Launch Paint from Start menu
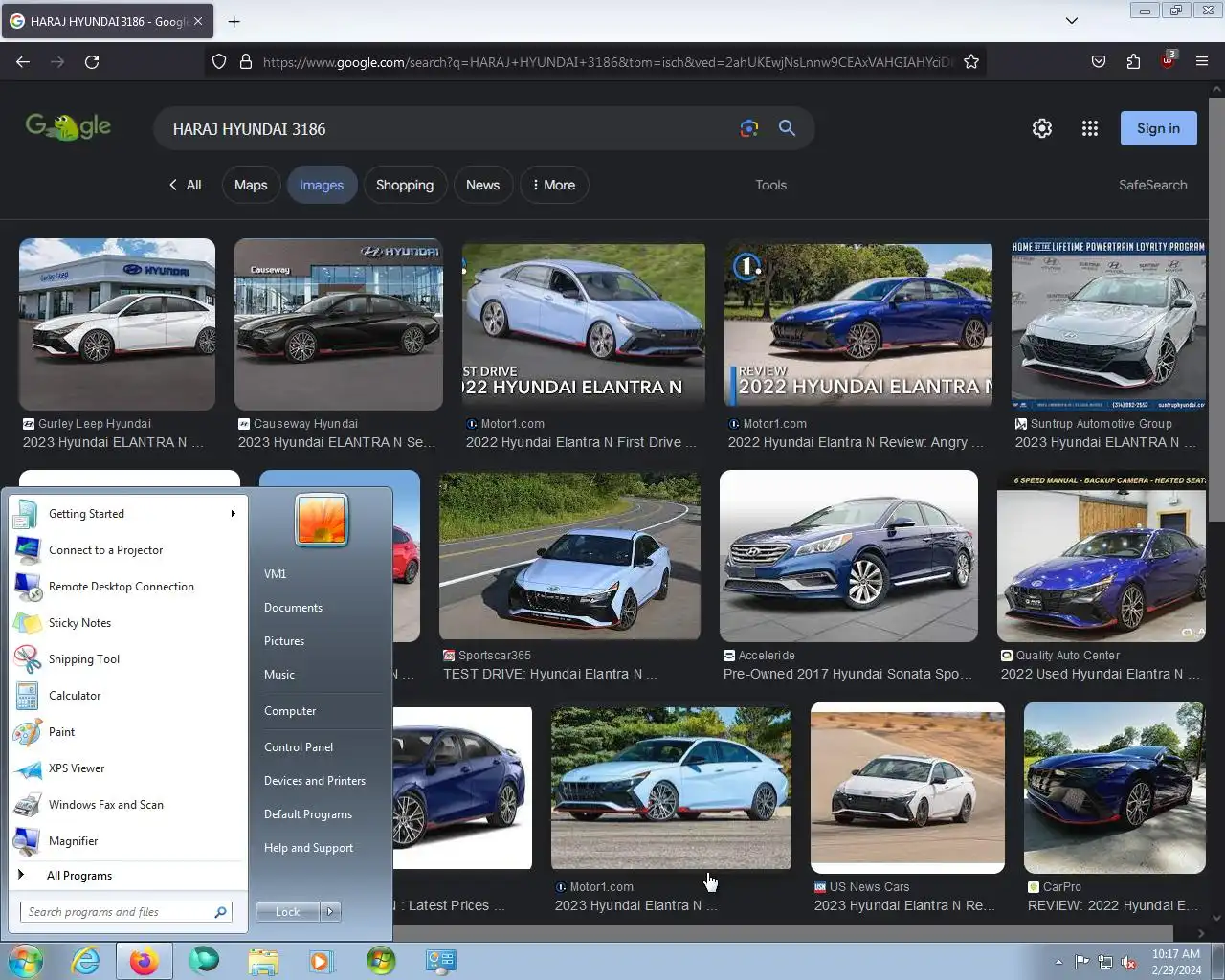 point(128,732)
